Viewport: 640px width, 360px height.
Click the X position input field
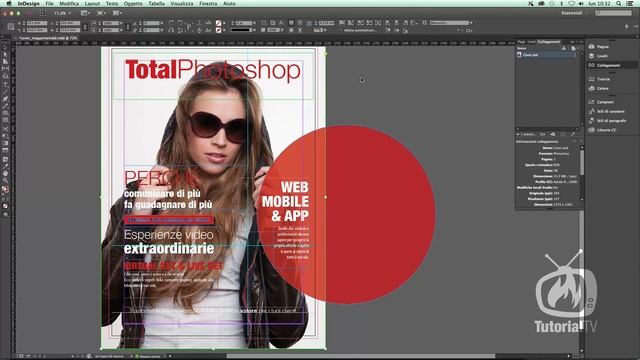tap(37, 23)
